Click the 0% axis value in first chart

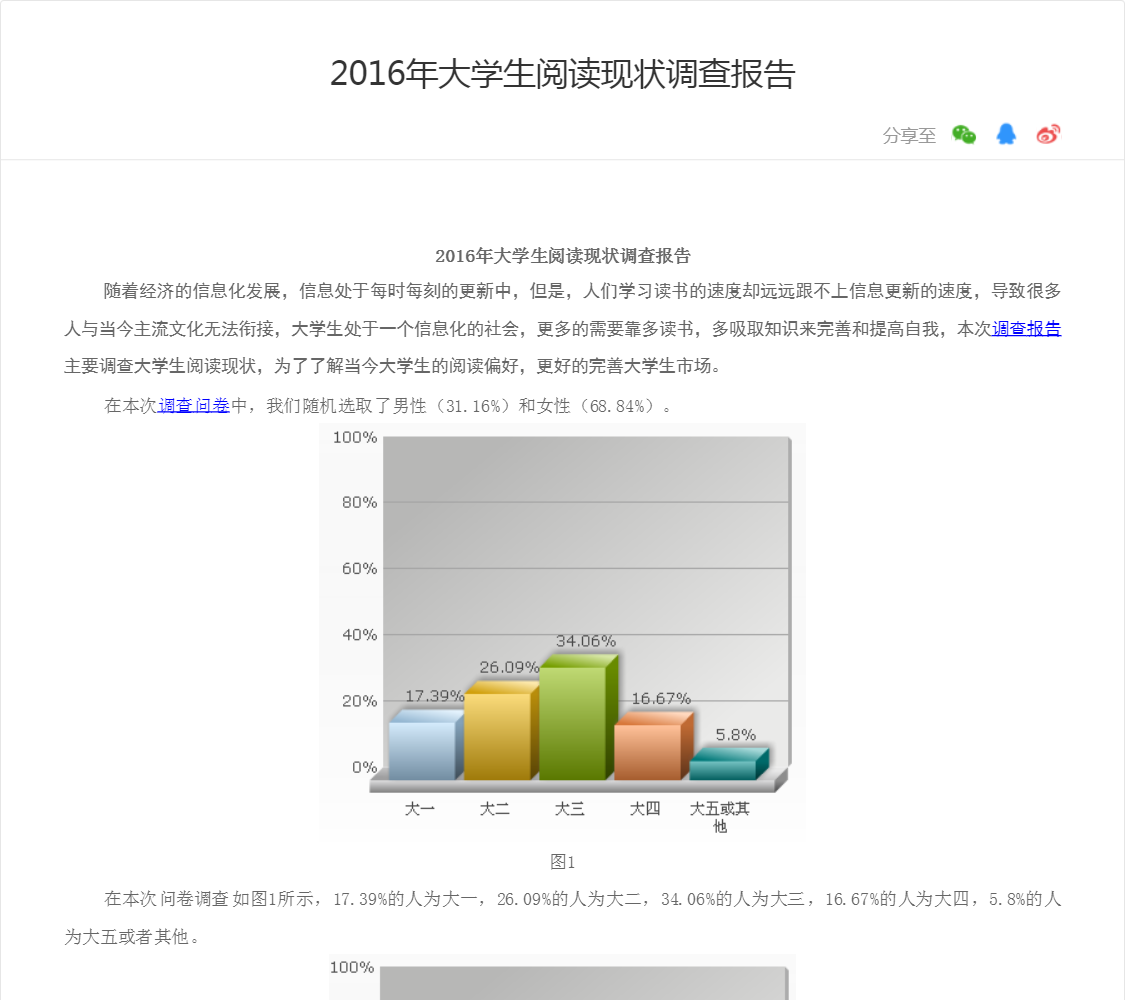364,768
